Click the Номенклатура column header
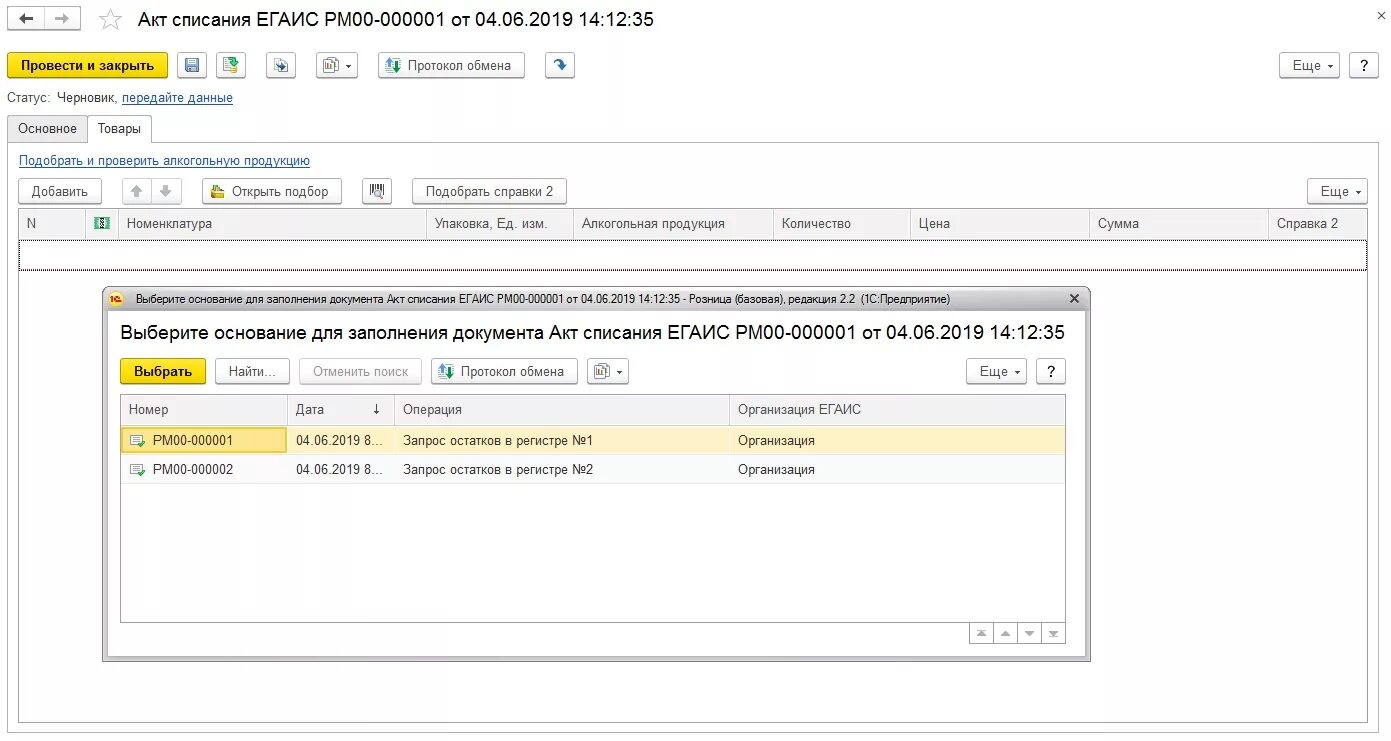This screenshot has width=1391, height=741. [x=272, y=224]
